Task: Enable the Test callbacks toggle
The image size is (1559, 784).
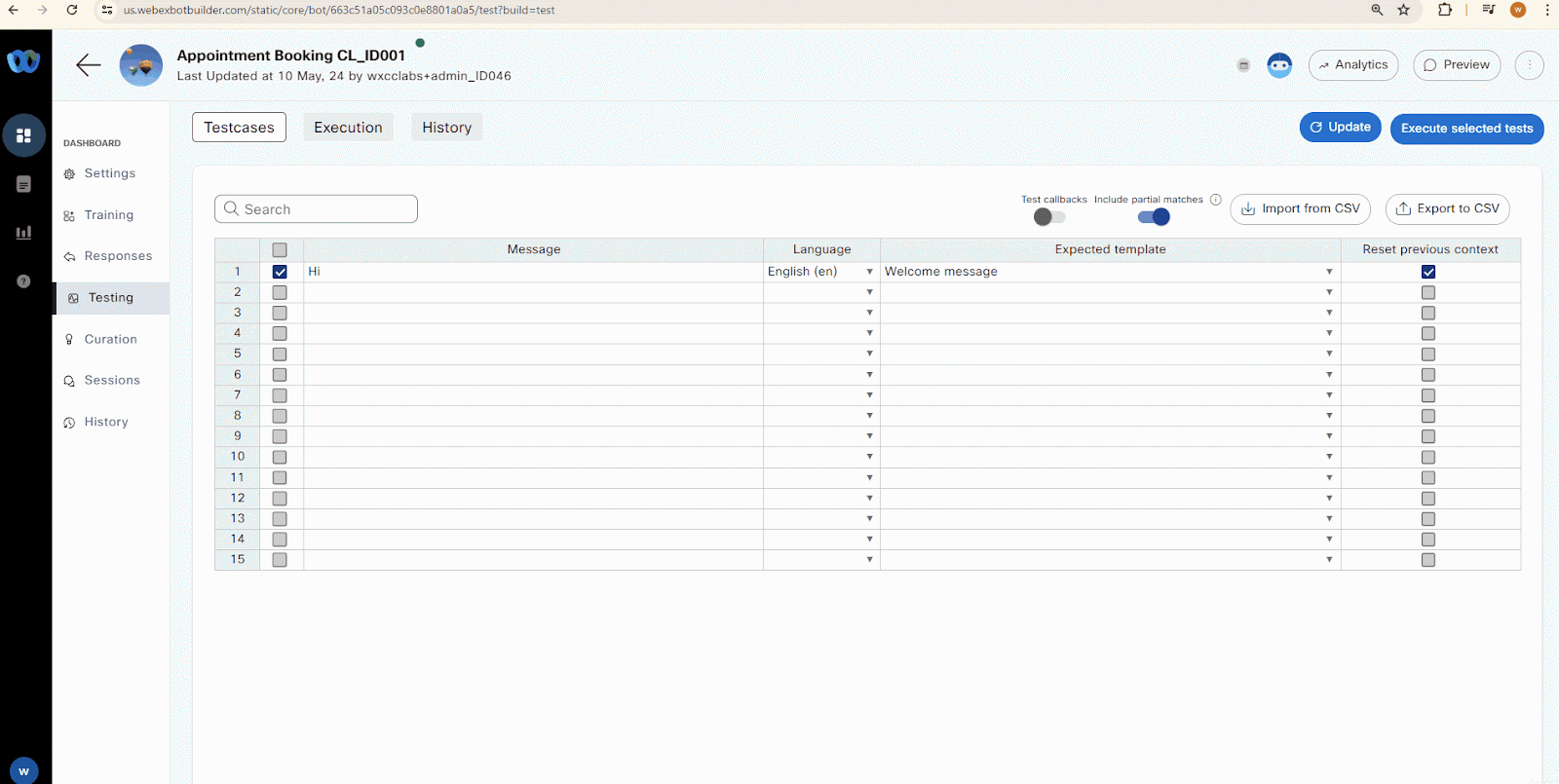Action: pos(1048,217)
